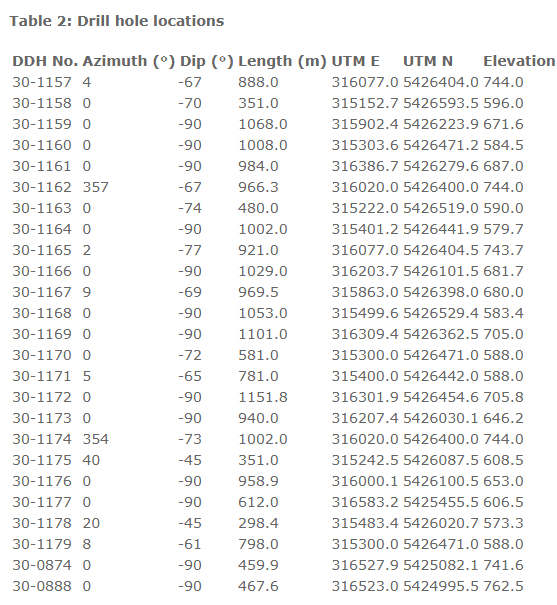Select length value 298.4
This screenshot has width=557, height=605.
point(258,523)
